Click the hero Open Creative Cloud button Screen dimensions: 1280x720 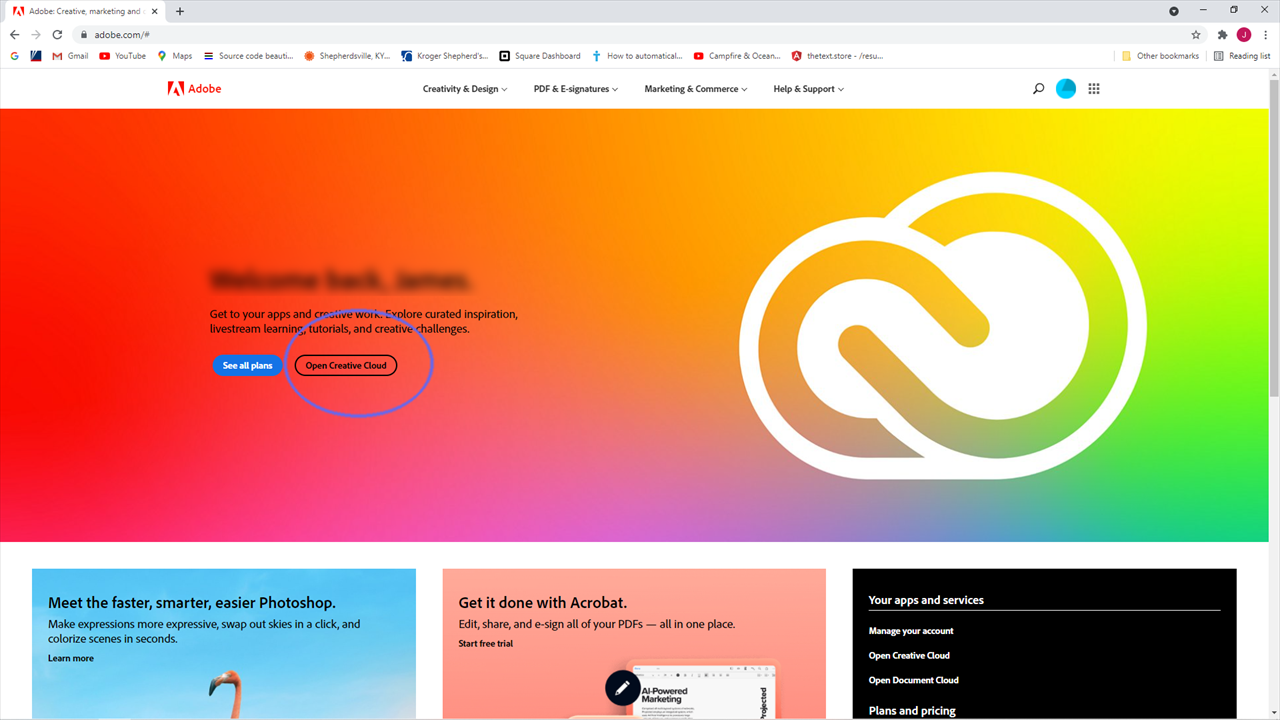click(x=346, y=365)
